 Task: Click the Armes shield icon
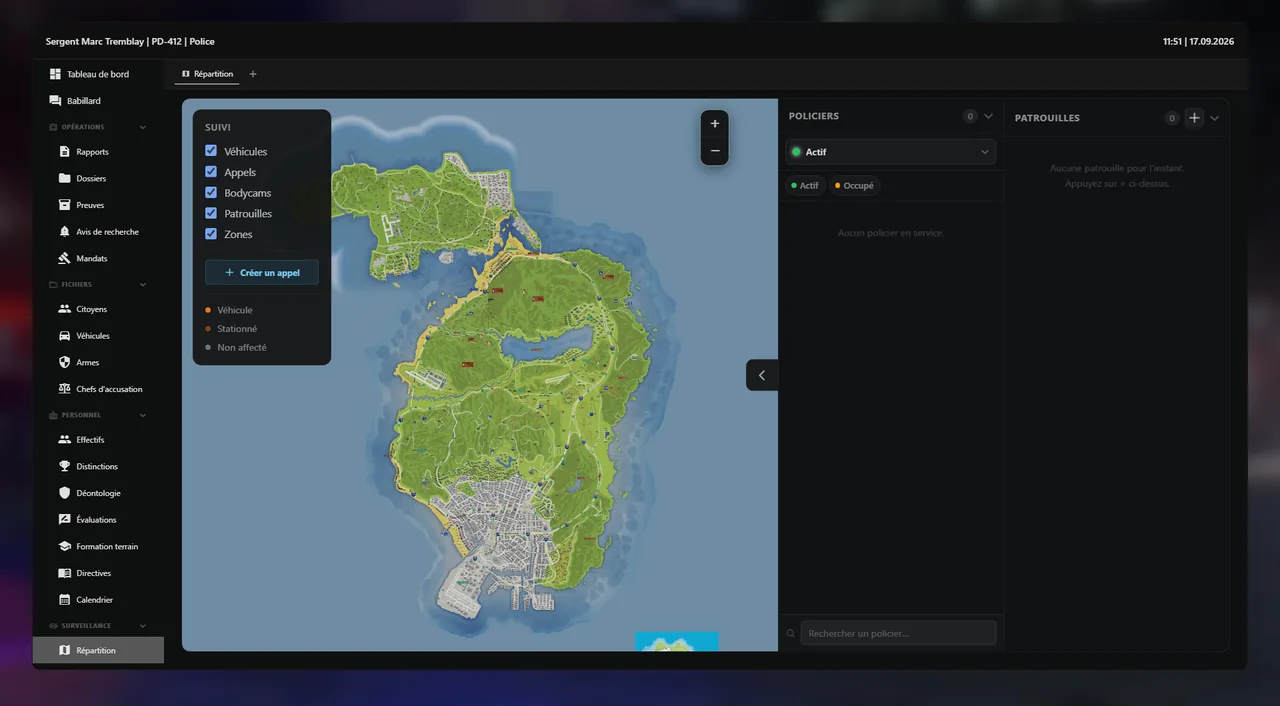click(x=65, y=362)
